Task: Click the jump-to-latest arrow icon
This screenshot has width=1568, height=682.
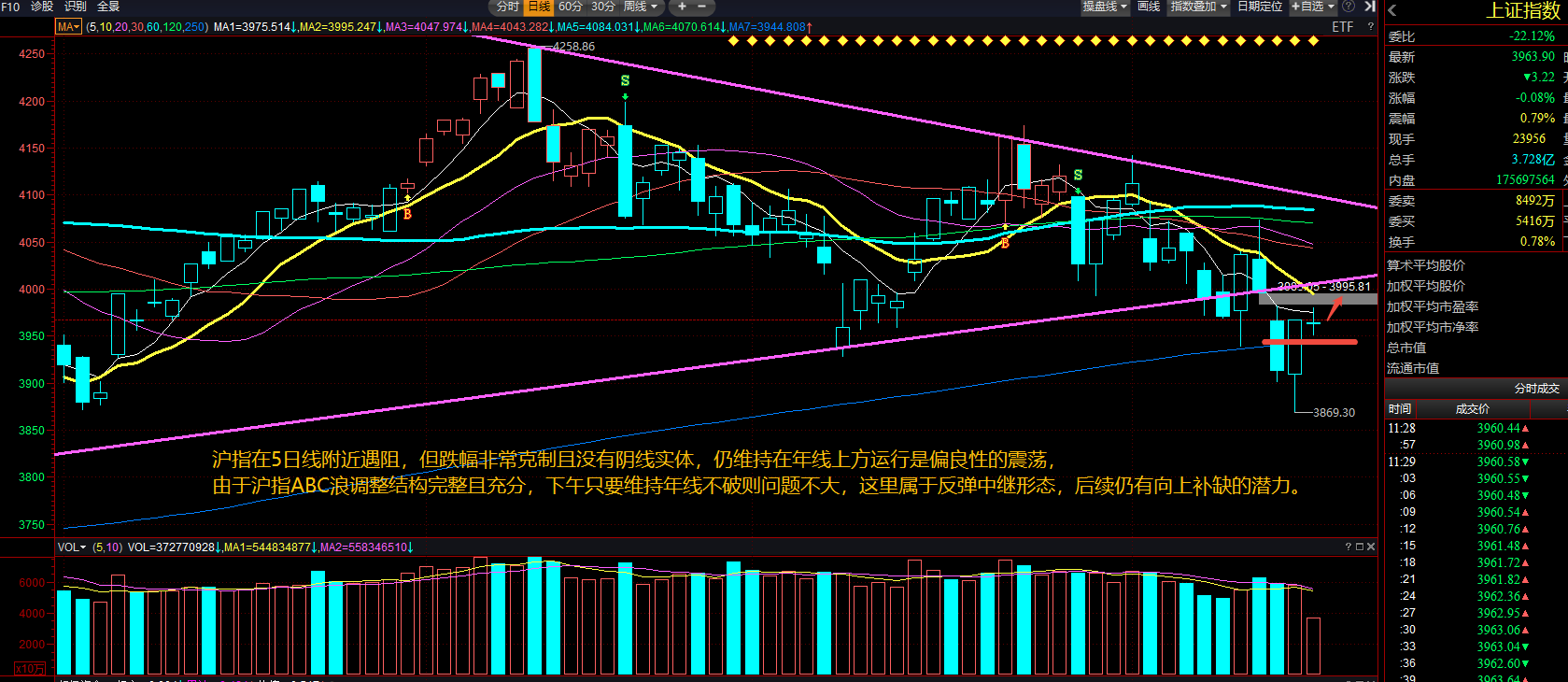Action: click(1369, 7)
